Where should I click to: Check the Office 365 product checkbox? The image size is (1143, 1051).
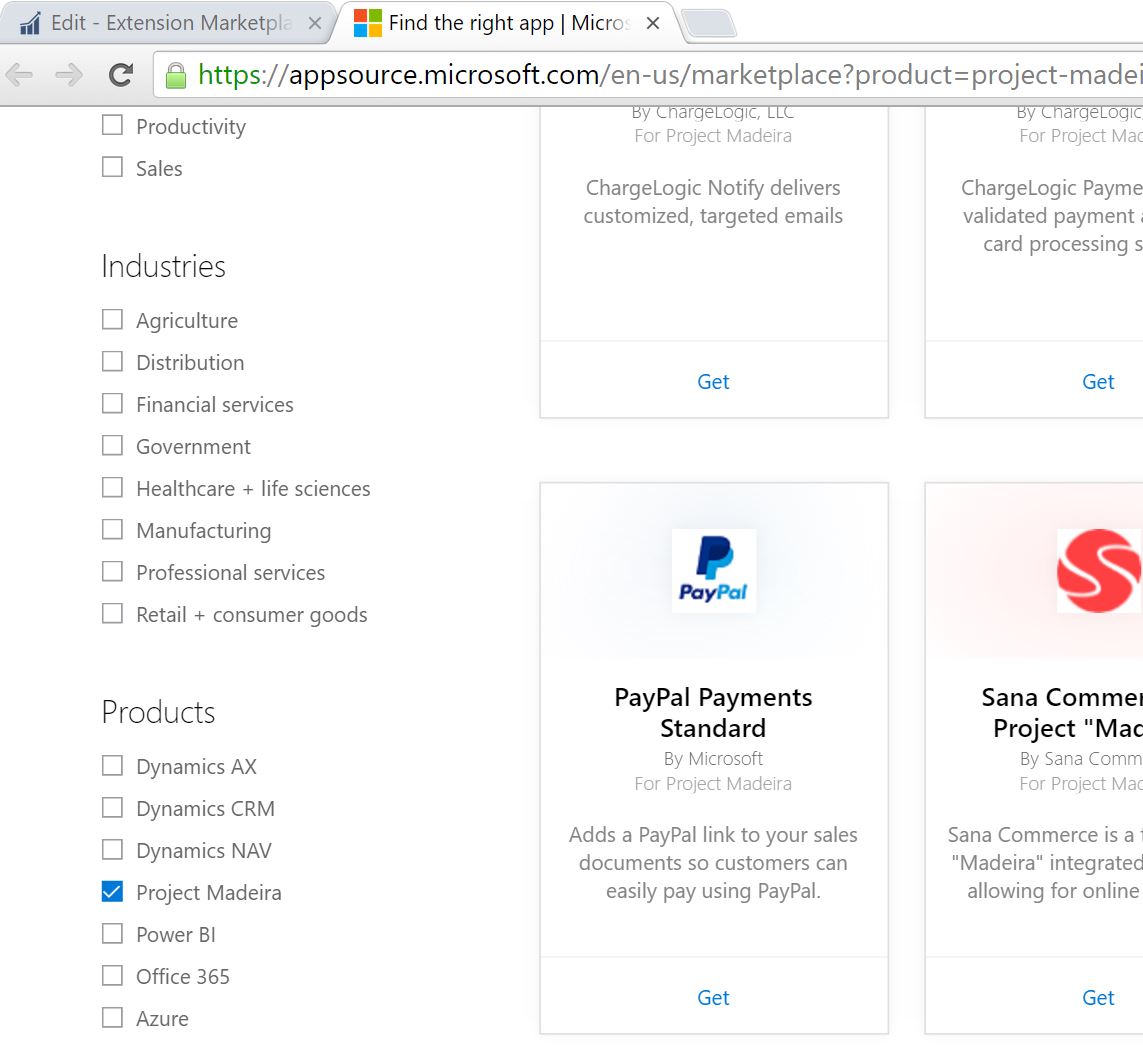(x=112, y=975)
